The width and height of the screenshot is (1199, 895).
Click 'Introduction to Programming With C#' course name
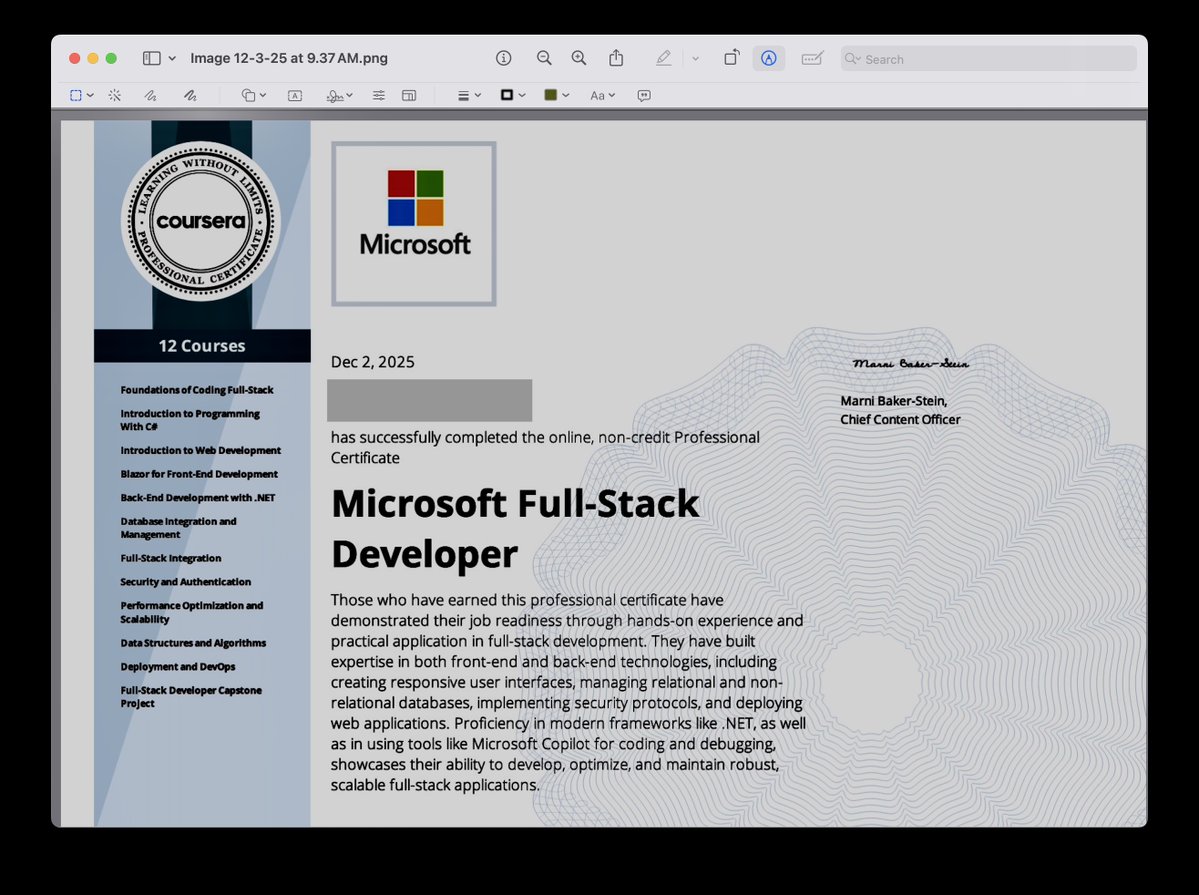point(190,420)
